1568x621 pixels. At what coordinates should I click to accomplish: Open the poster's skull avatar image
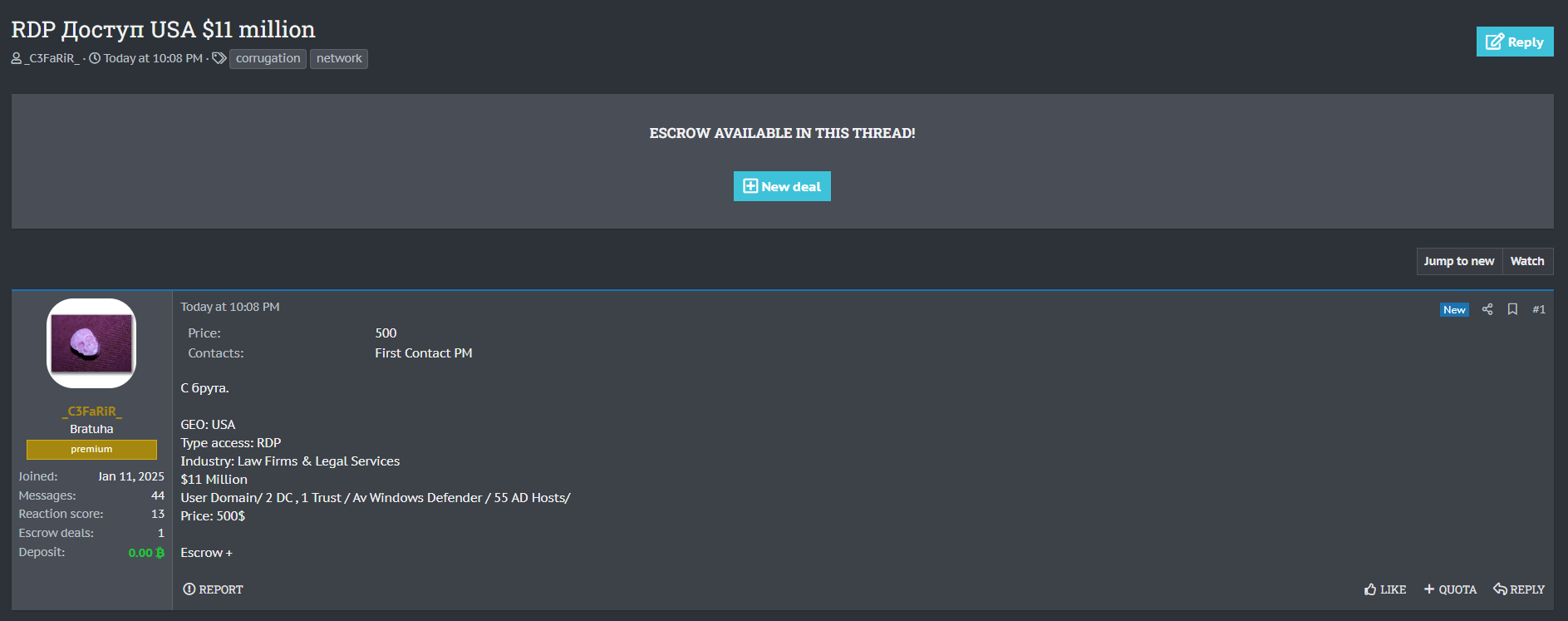pos(91,343)
